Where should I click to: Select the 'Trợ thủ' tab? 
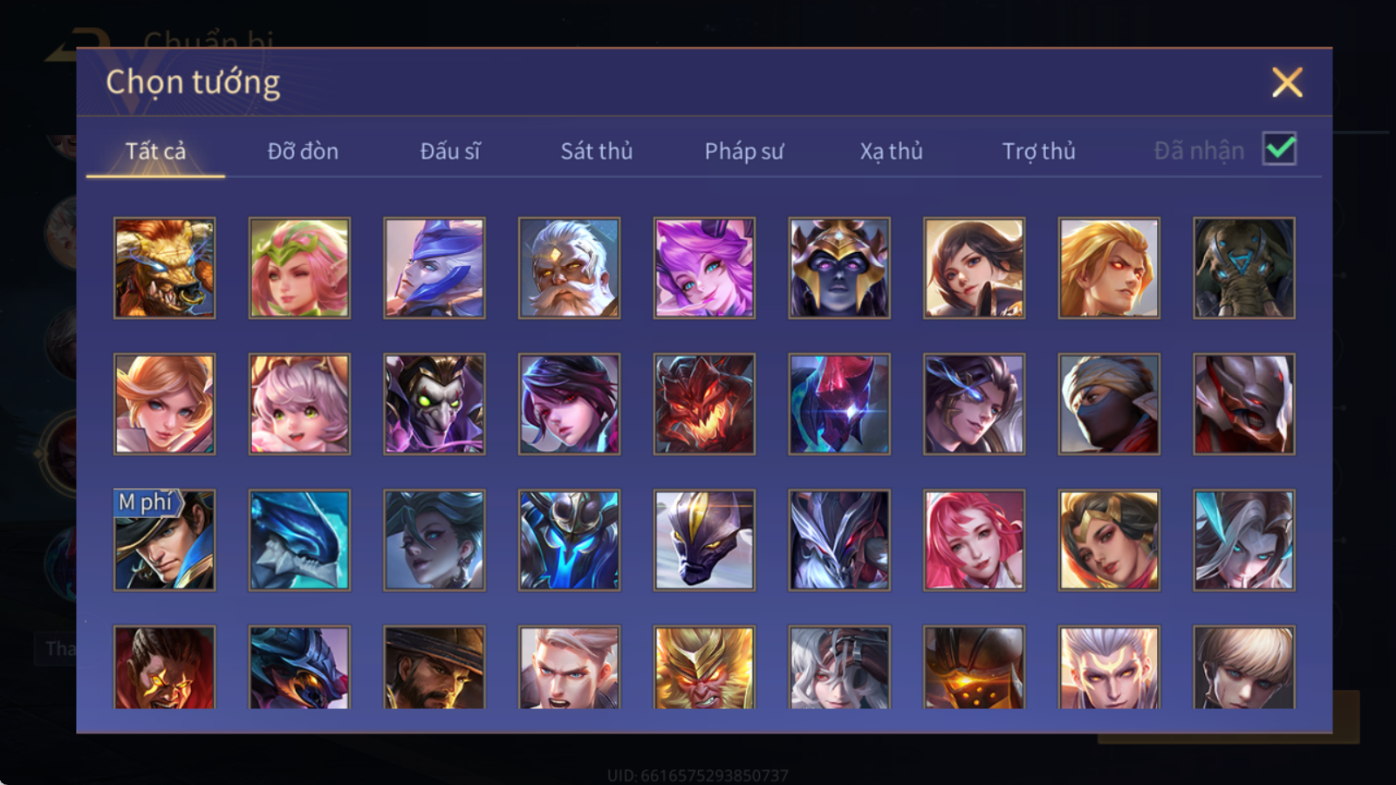tap(1038, 151)
